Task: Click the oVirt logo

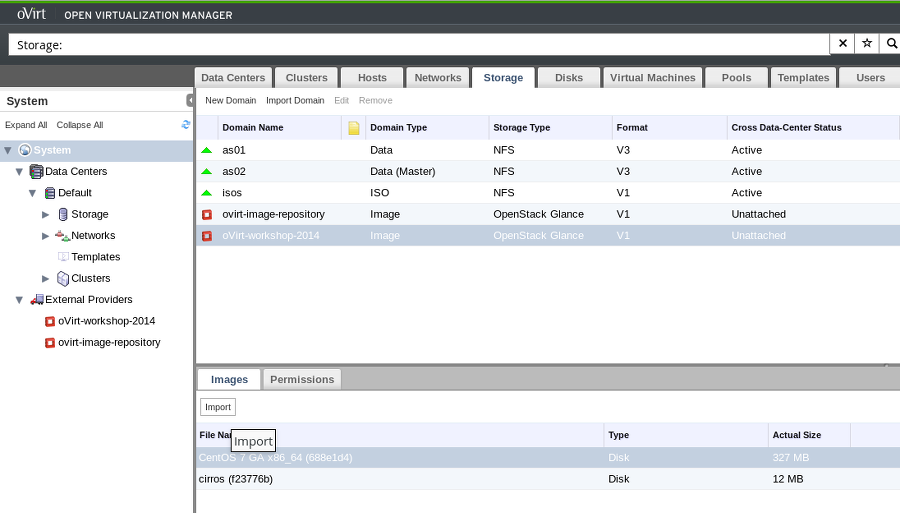Action: tap(31, 14)
